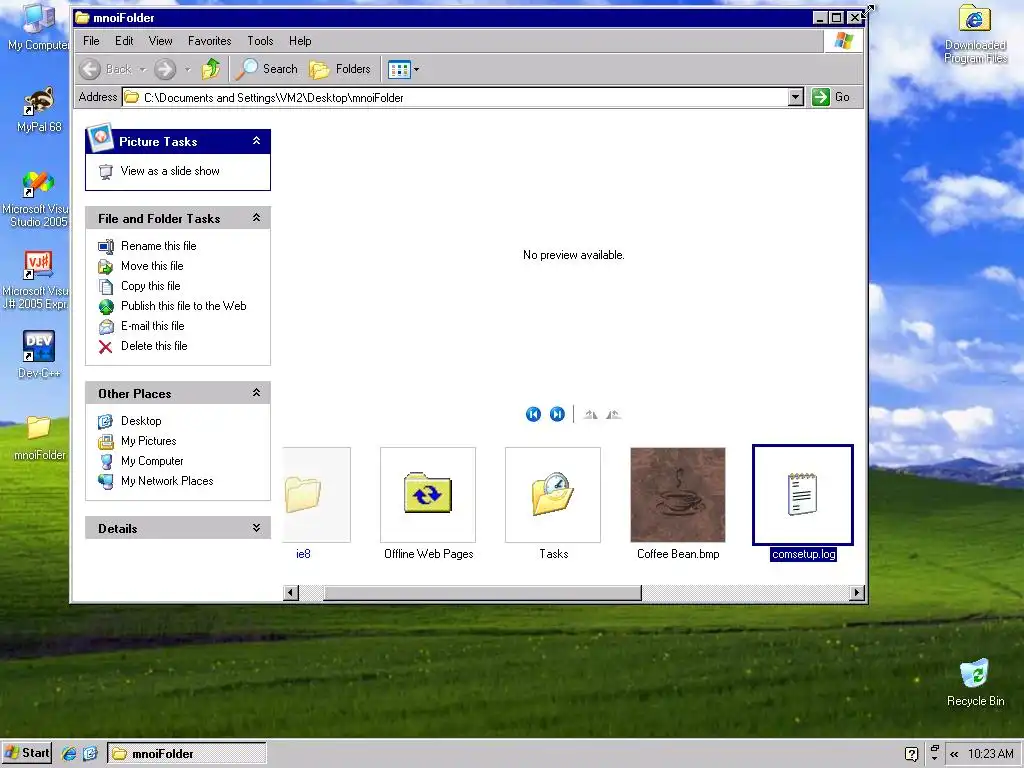Open the Forward history dropdown arrow
Screen dimensions: 1024x768
coord(187,69)
